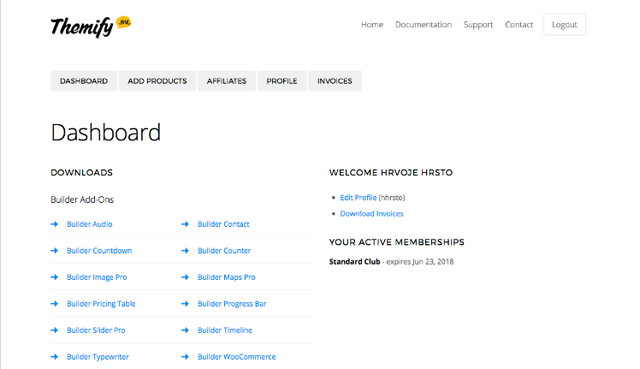The width and height of the screenshot is (640, 369).
Task: Go to Home in top navigation
Action: [x=372, y=24]
